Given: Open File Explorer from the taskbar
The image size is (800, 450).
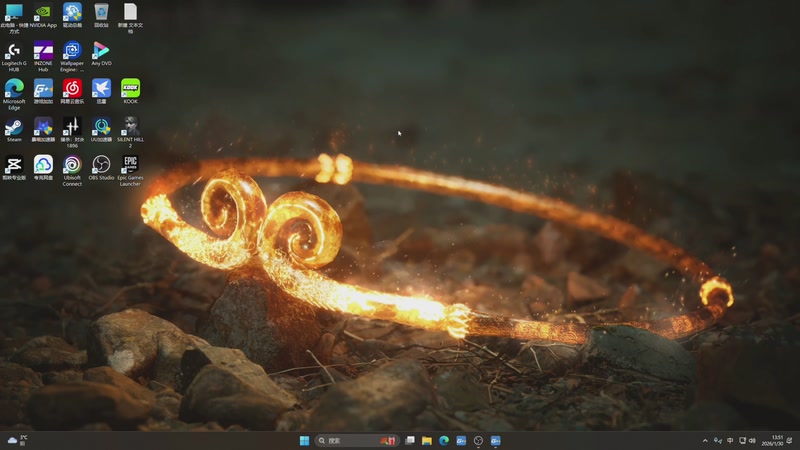Looking at the screenshot, I should click(427, 440).
